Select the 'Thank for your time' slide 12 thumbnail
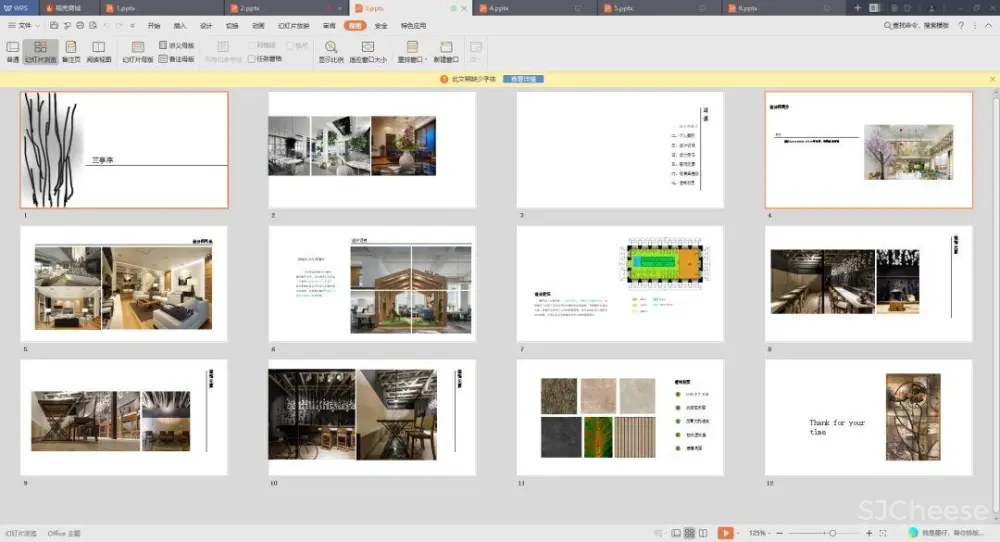The width and height of the screenshot is (1000, 542). 868,417
